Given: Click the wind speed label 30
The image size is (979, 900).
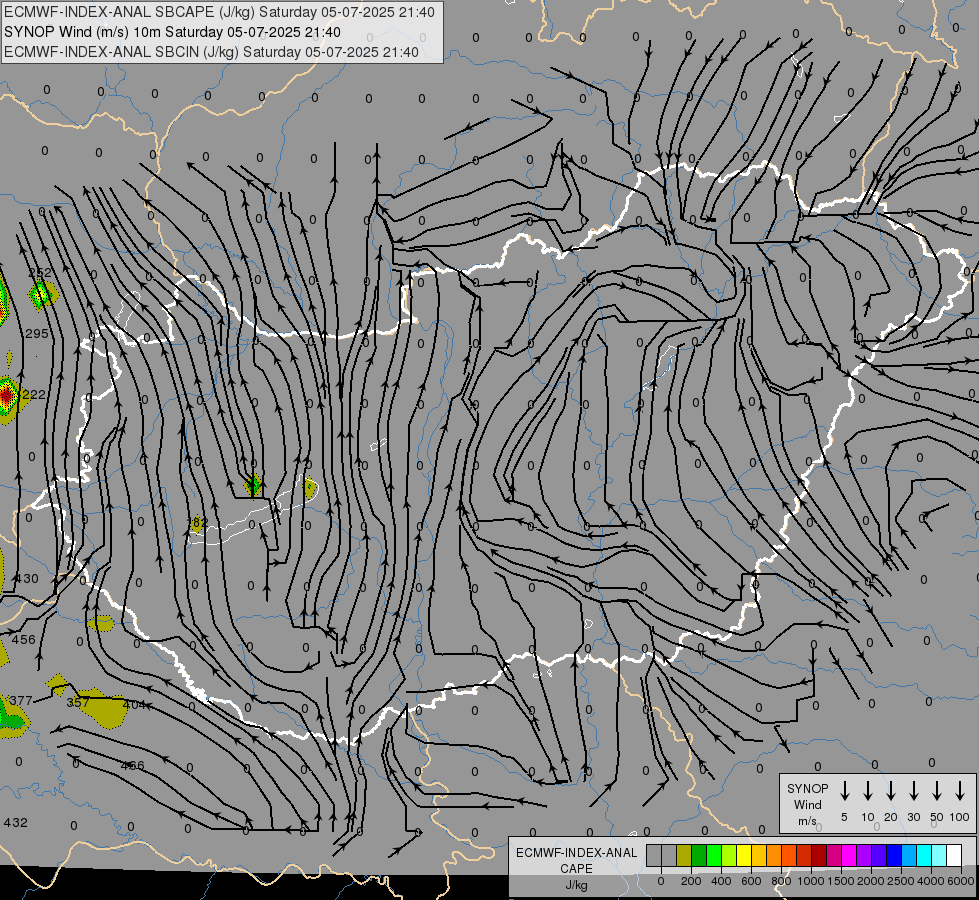Looking at the screenshot, I should [913, 817].
